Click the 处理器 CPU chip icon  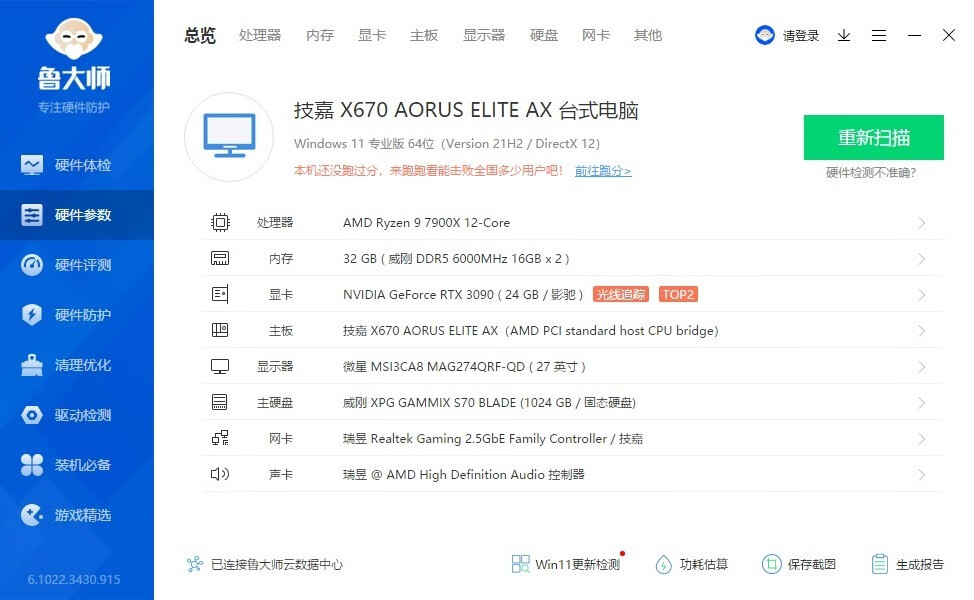pyautogui.click(x=220, y=222)
